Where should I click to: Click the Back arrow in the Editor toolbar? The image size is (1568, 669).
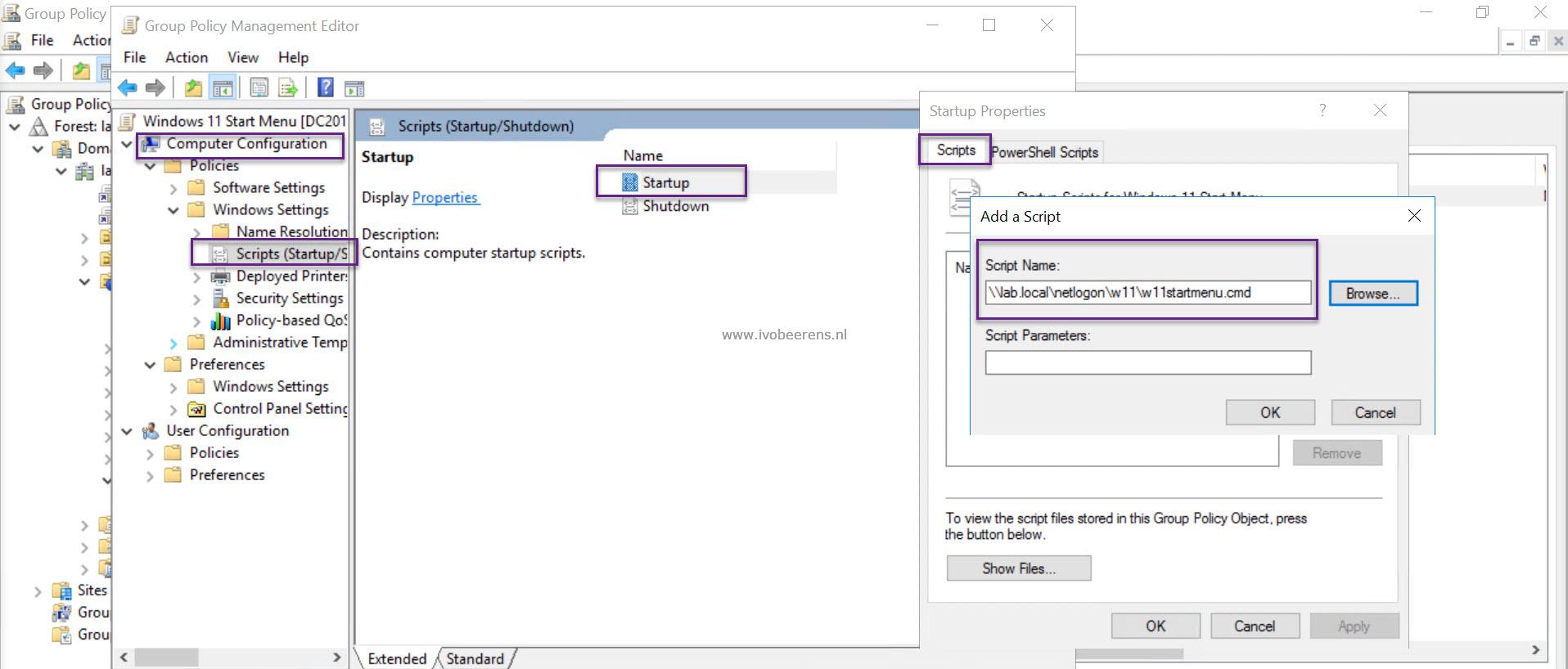pos(127,88)
